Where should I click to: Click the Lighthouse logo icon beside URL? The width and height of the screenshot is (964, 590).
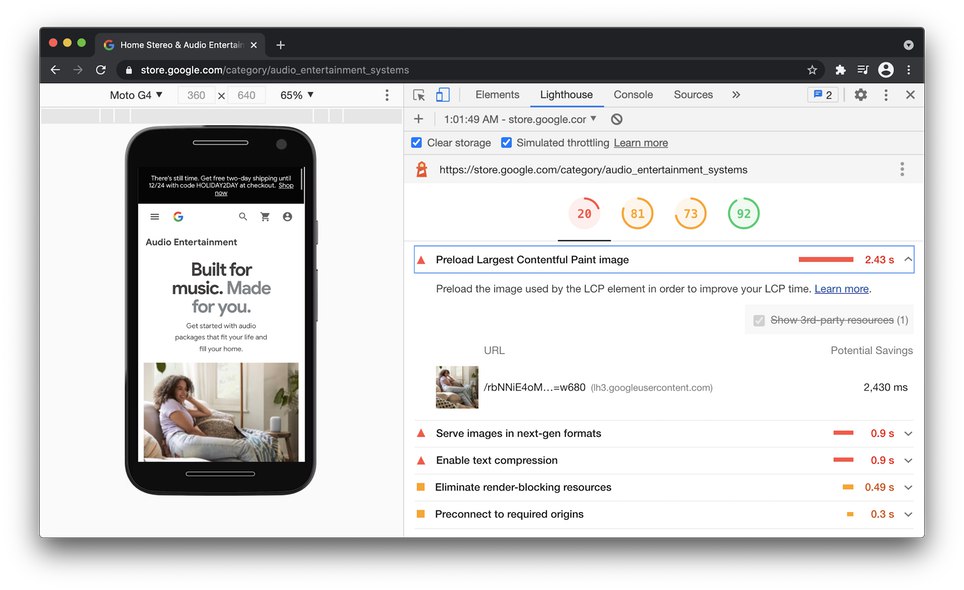point(422,170)
